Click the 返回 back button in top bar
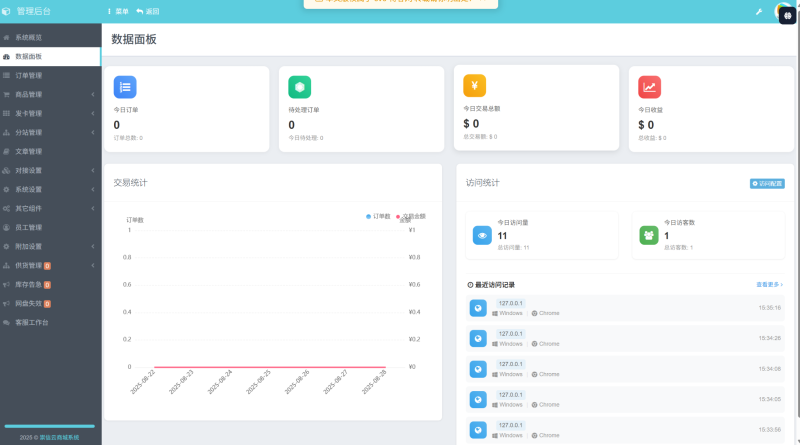The image size is (800, 445). [x=147, y=12]
